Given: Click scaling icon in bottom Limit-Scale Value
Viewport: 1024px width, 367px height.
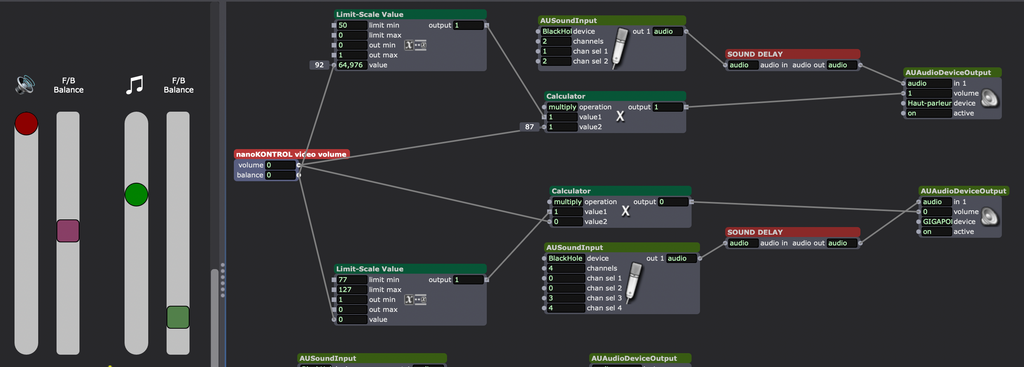Looking at the screenshot, I should [415, 299].
